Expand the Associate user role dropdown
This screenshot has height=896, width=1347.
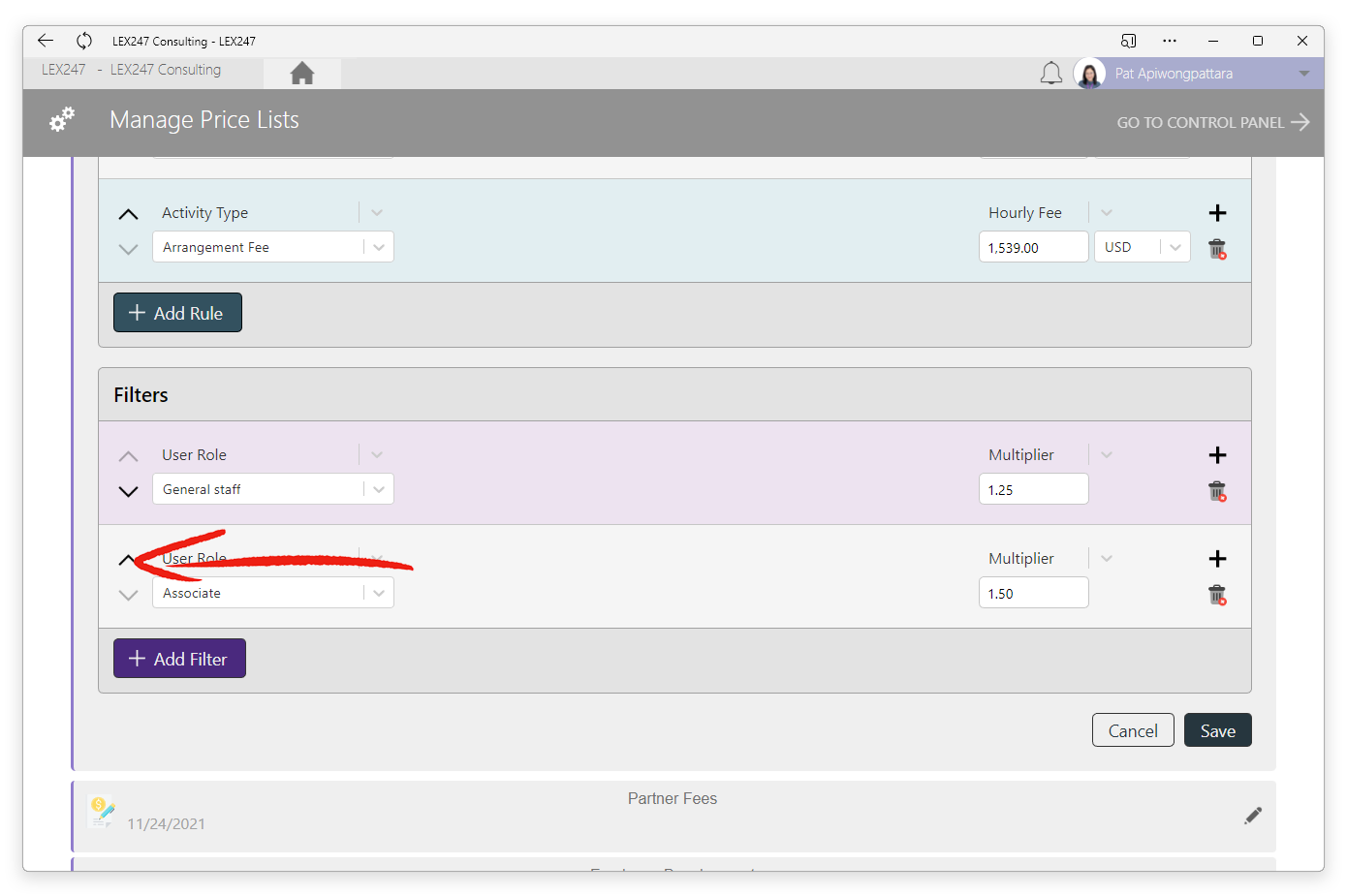click(273, 593)
